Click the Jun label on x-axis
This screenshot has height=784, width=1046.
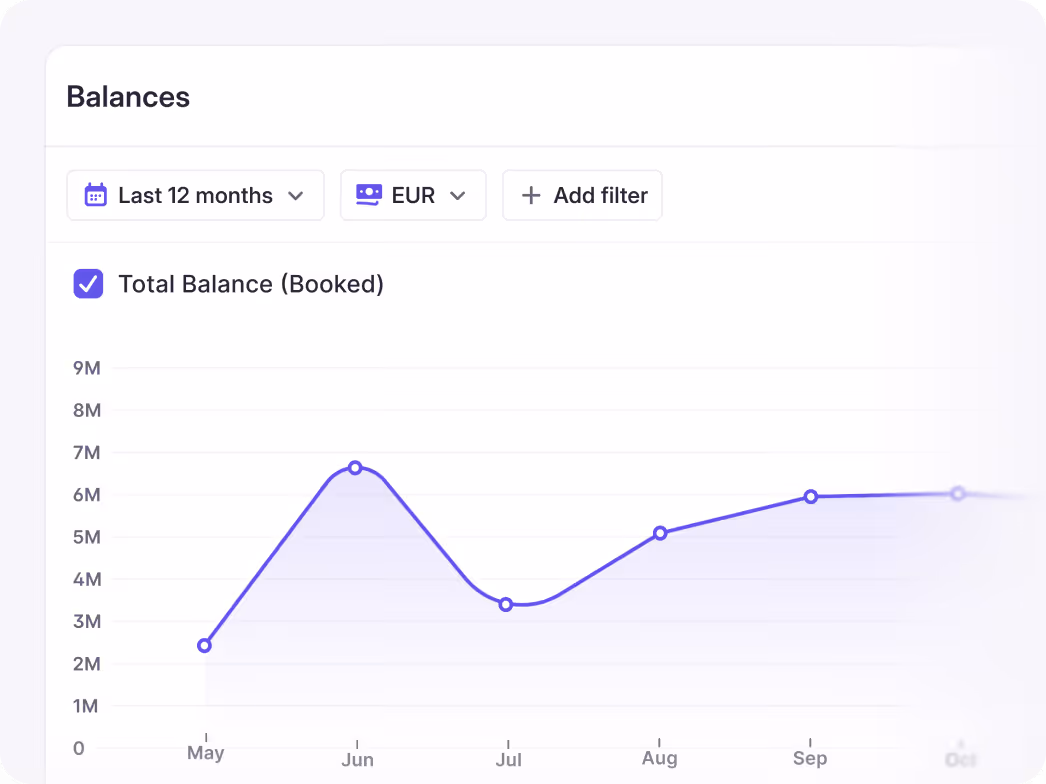pyautogui.click(x=358, y=759)
